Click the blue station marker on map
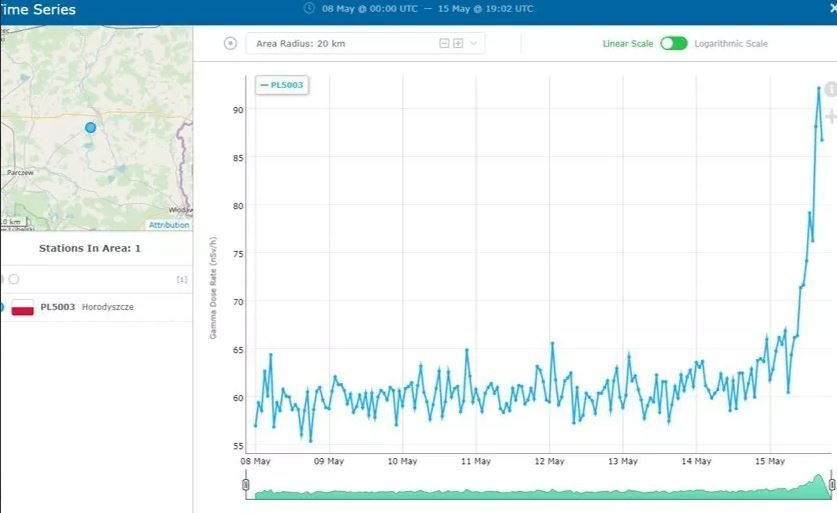 [x=90, y=127]
